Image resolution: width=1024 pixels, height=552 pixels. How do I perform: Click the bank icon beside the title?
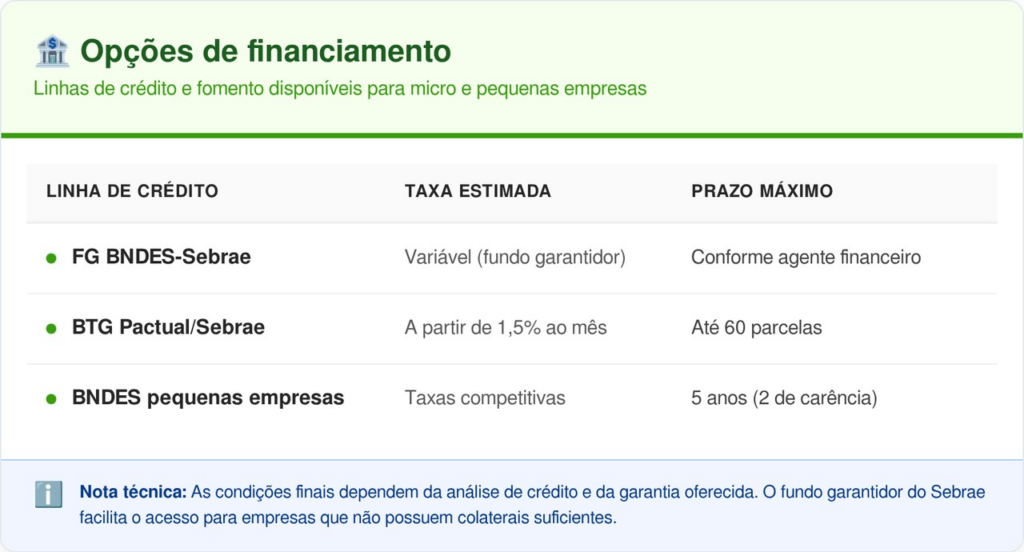point(51,51)
